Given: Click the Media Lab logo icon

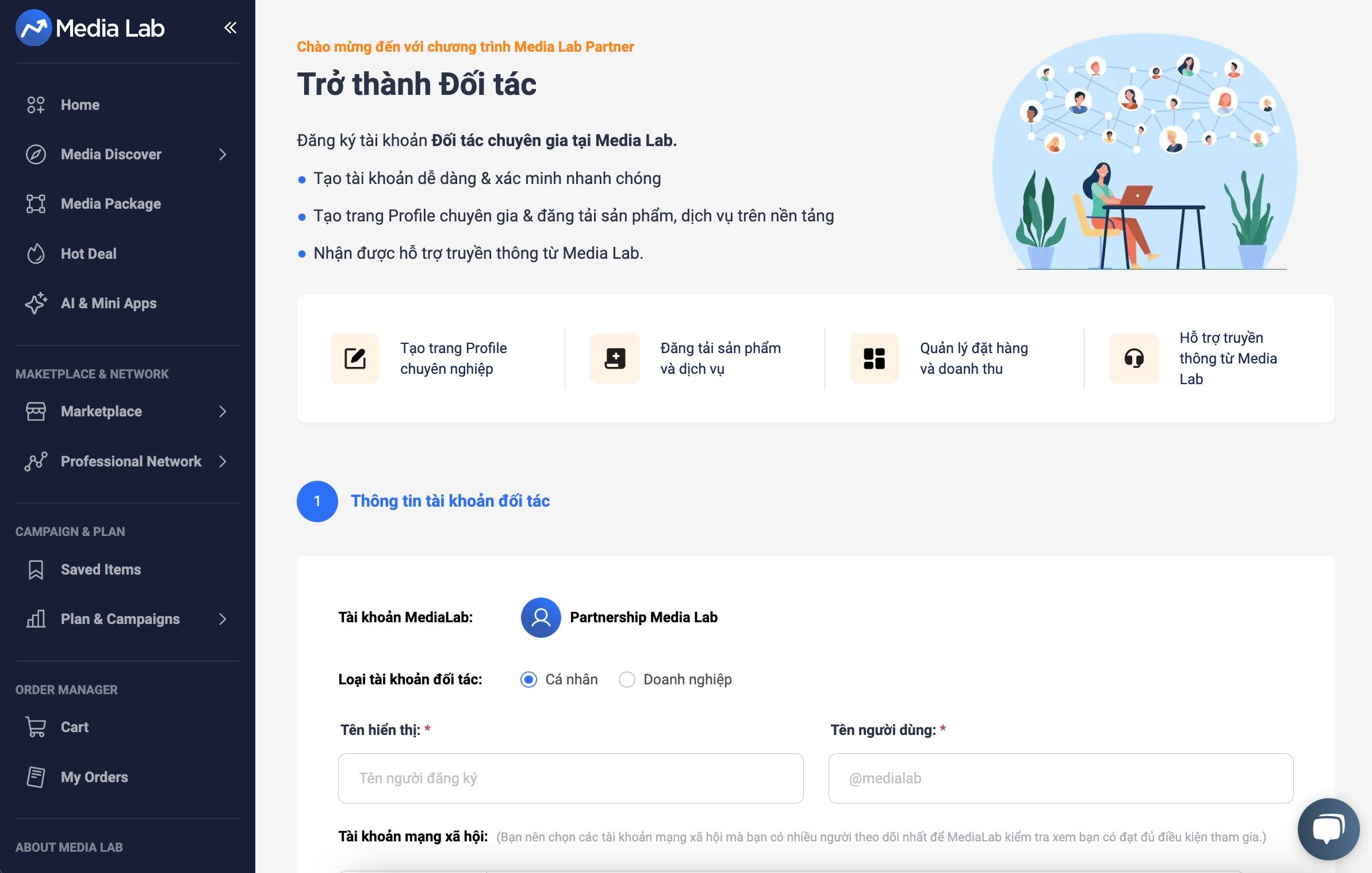Looking at the screenshot, I should pyautogui.click(x=33, y=28).
